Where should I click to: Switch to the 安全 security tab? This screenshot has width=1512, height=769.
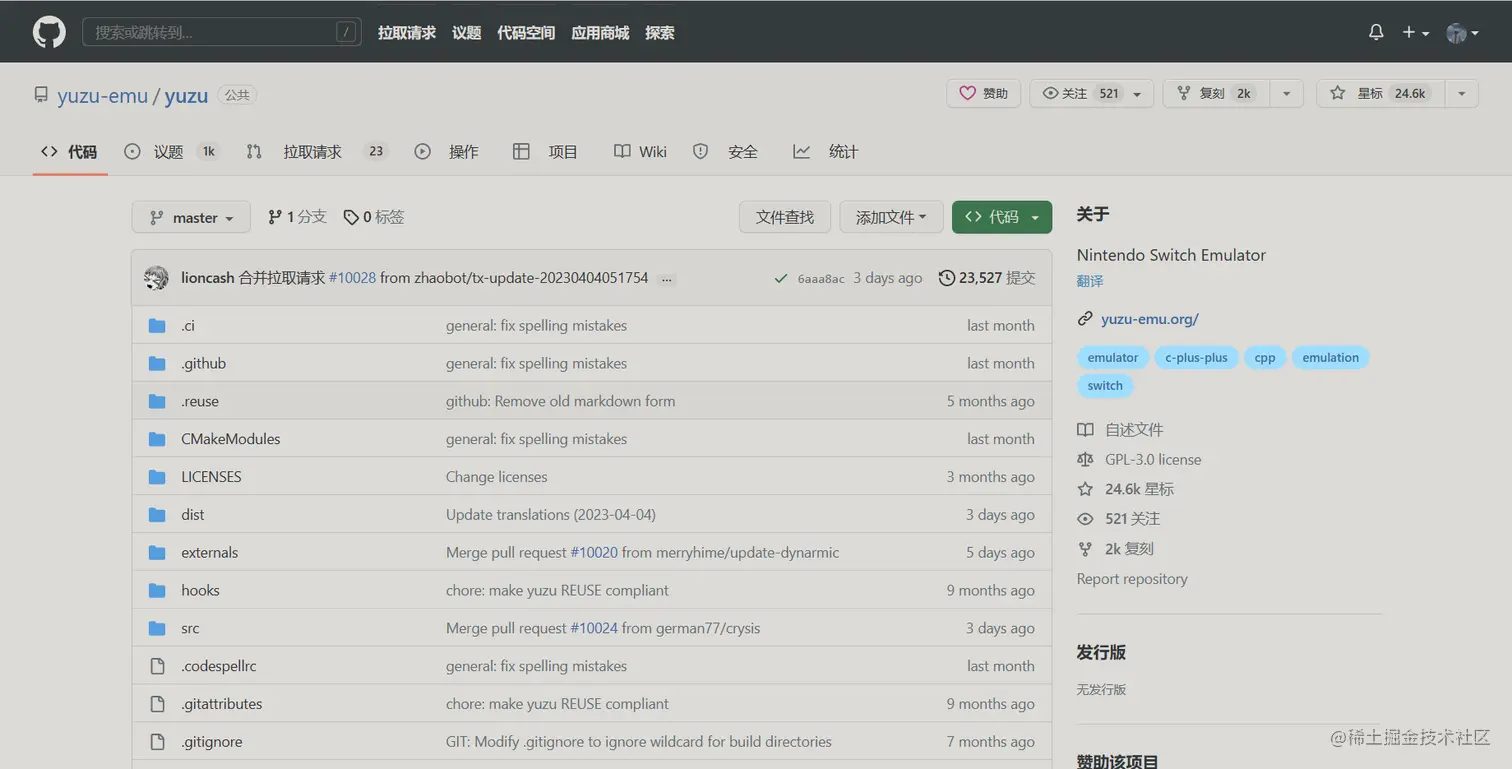tap(726, 151)
